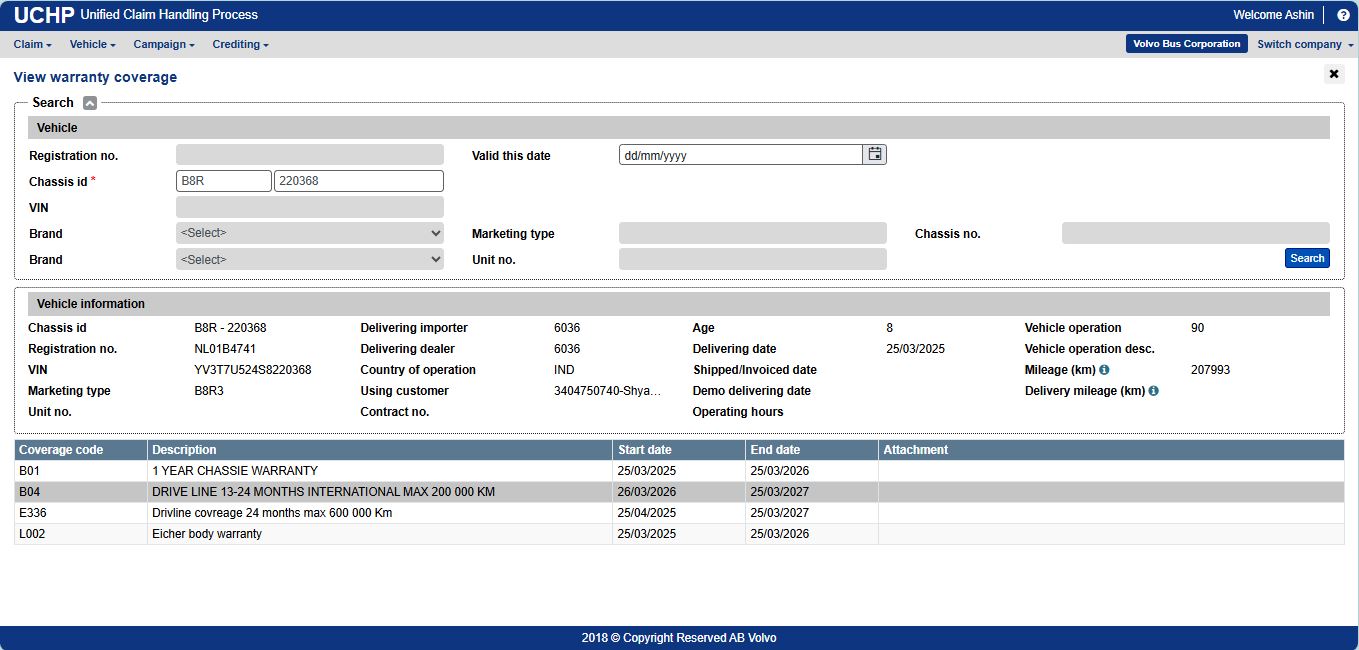Open the Claim menu
This screenshot has height=650, width=1359.
click(x=32, y=44)
